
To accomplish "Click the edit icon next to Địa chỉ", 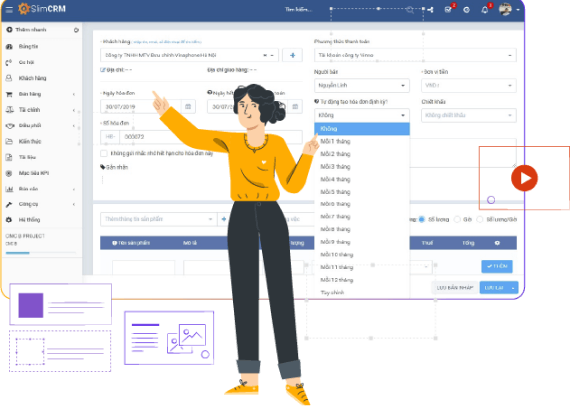I will pyautogui.click(x=103, y=70).
